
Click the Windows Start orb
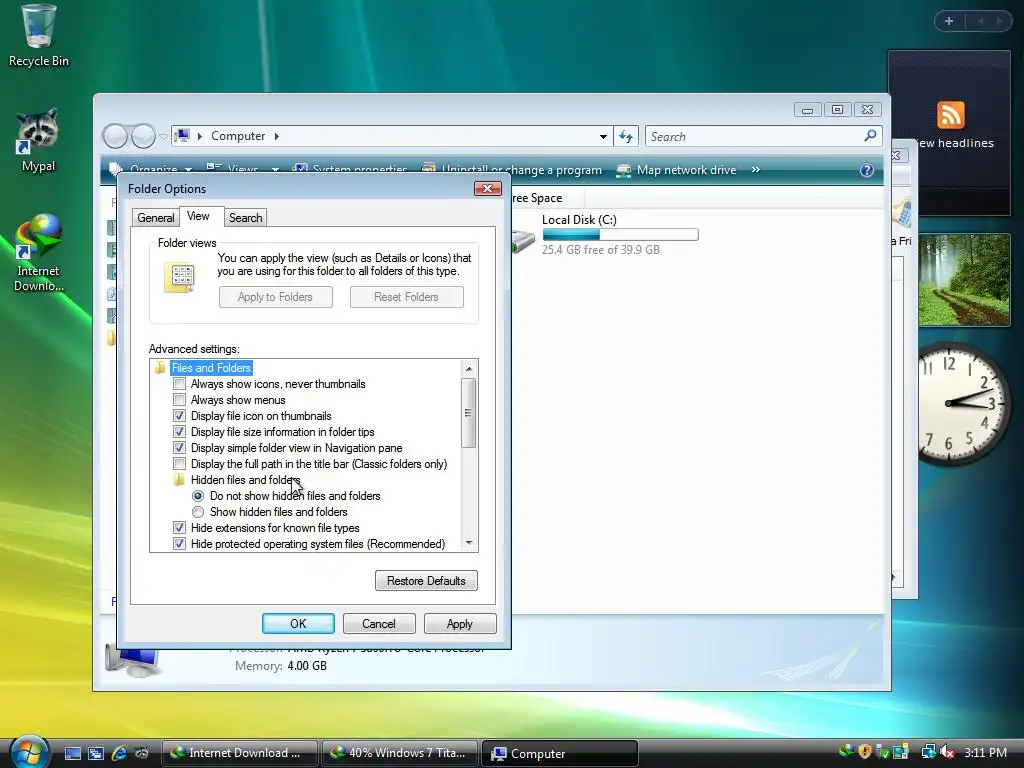[29, 752]
